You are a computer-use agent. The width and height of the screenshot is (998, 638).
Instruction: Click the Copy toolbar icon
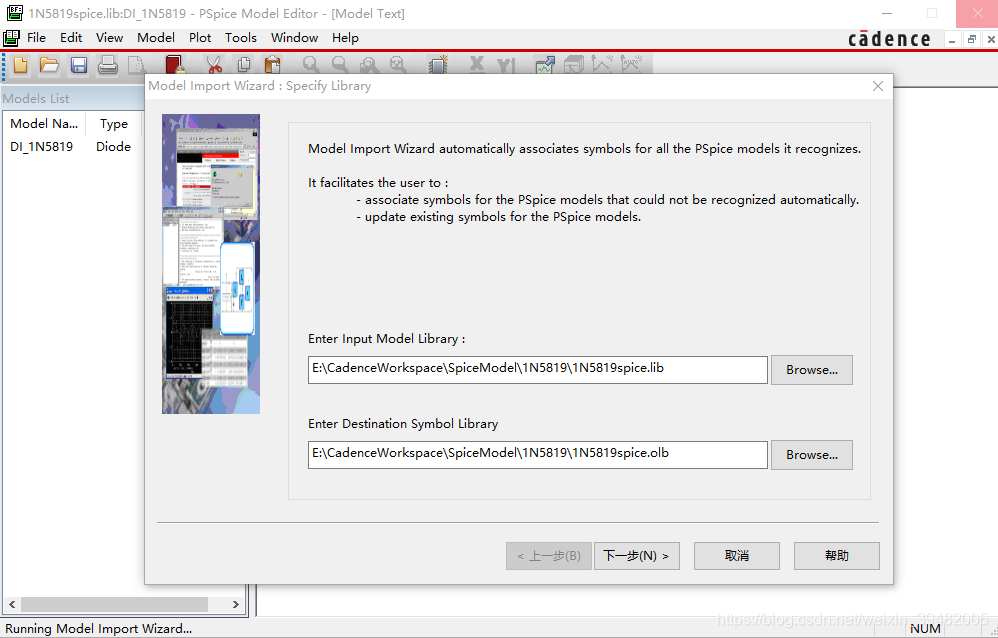coord(244,65)
